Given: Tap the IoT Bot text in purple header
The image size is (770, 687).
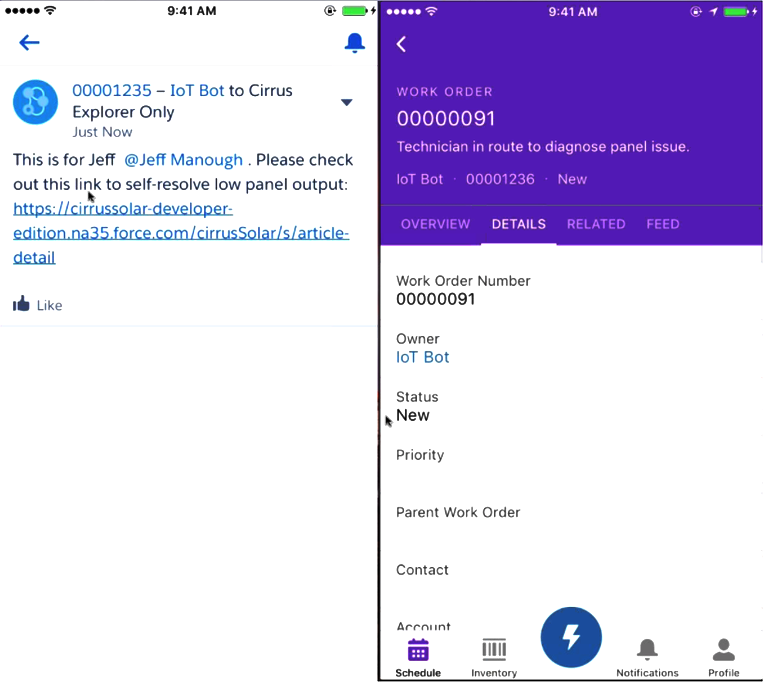Looking at the screenshot, I should [419, 179].
